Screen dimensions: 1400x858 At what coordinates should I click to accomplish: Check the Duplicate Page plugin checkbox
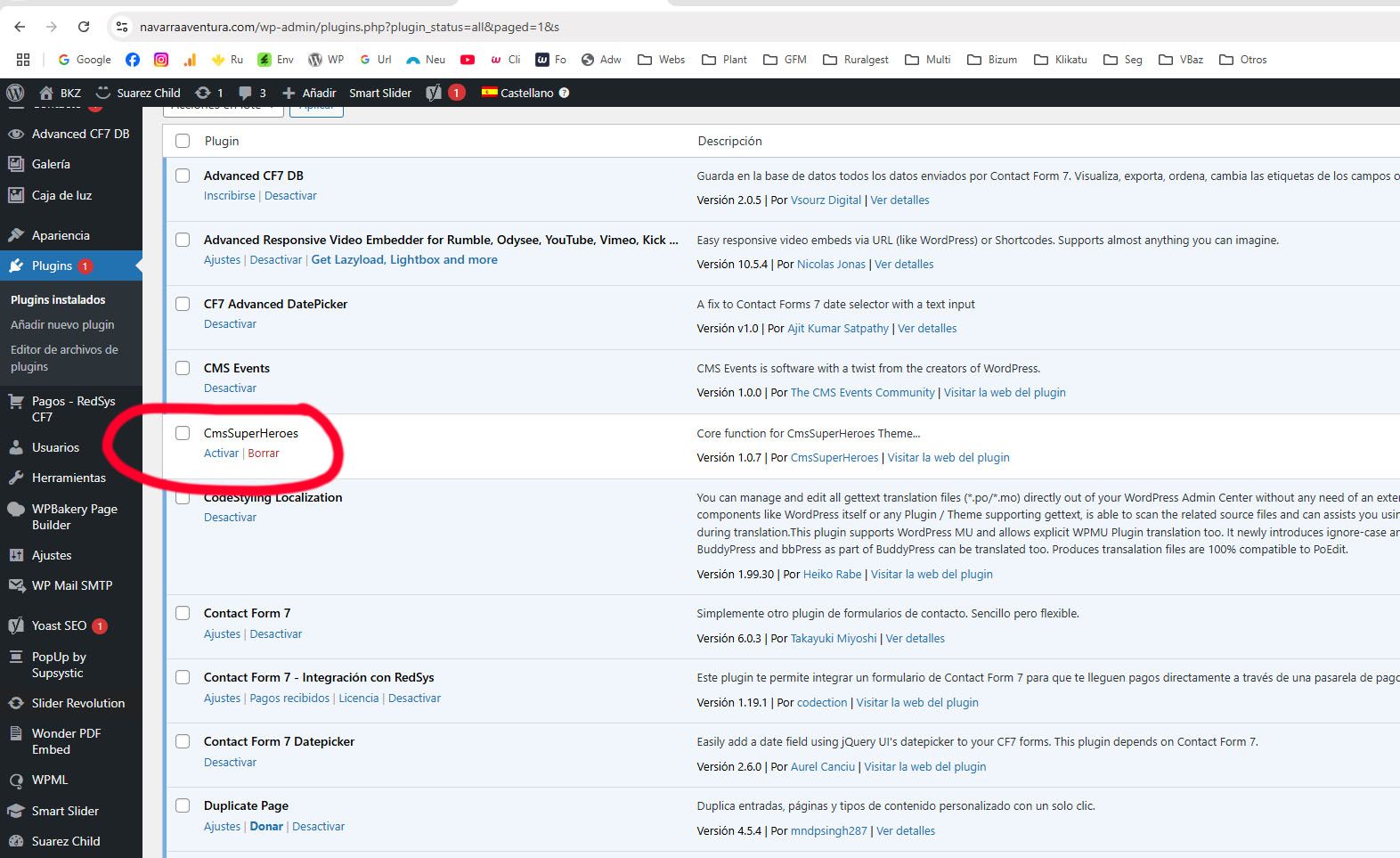pyautogui.click(x=183, y=805)
